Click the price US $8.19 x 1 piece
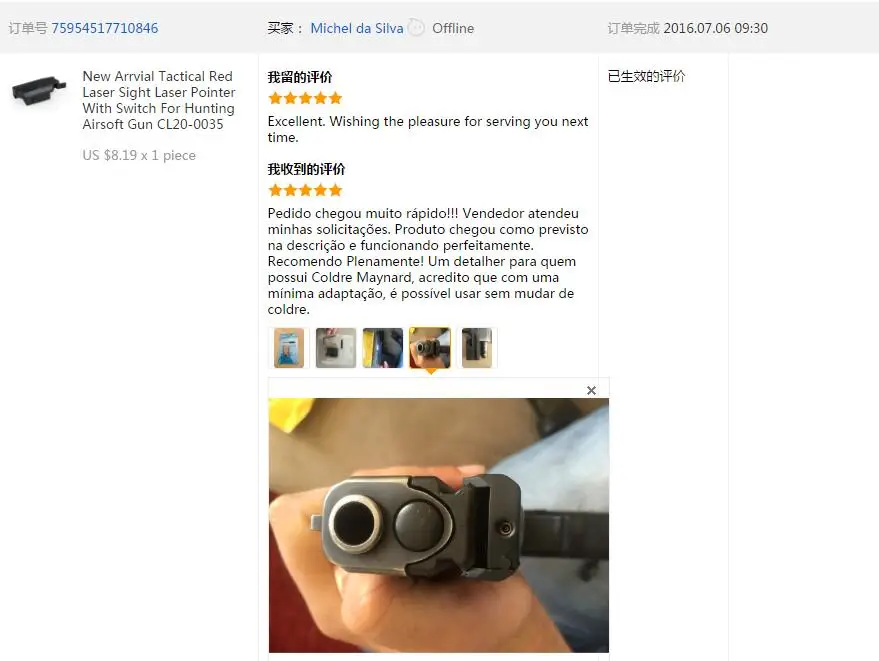The height and width of the screenshot is (661, 879). pos(139,155)
